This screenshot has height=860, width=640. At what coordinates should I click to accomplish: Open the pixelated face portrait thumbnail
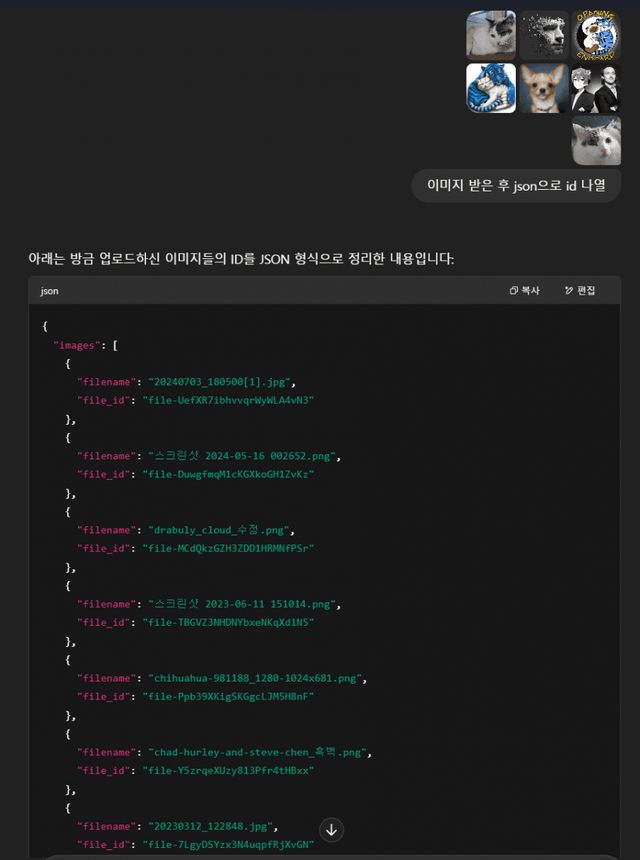coord(544,35)
